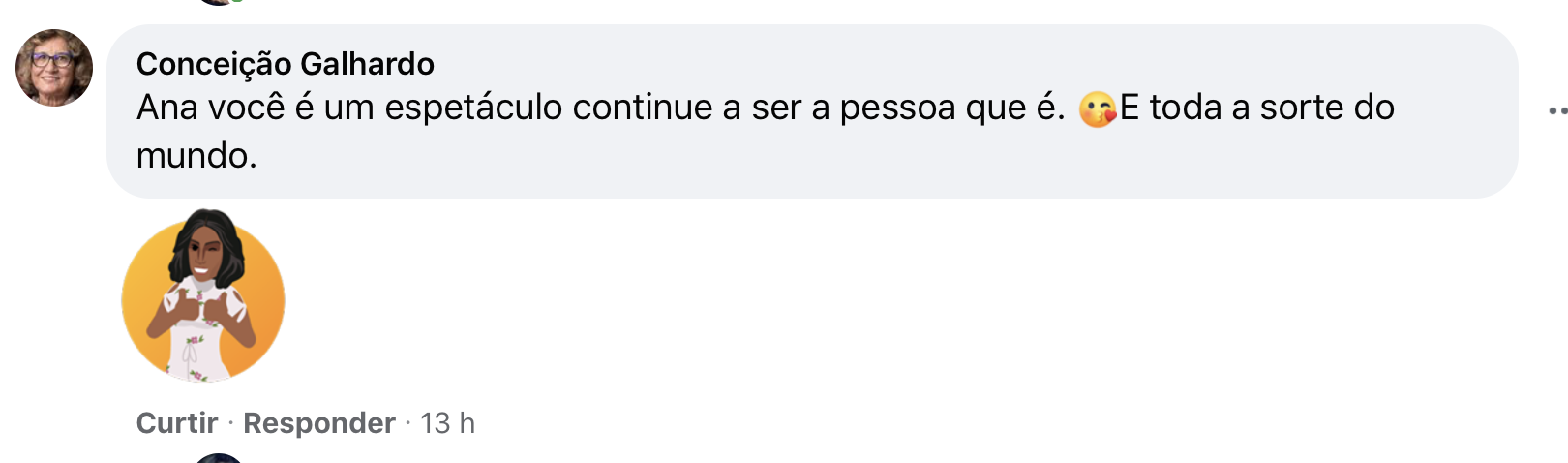
Task: Open the Conceição Galhardo name link
Action: tap(286, 64)
